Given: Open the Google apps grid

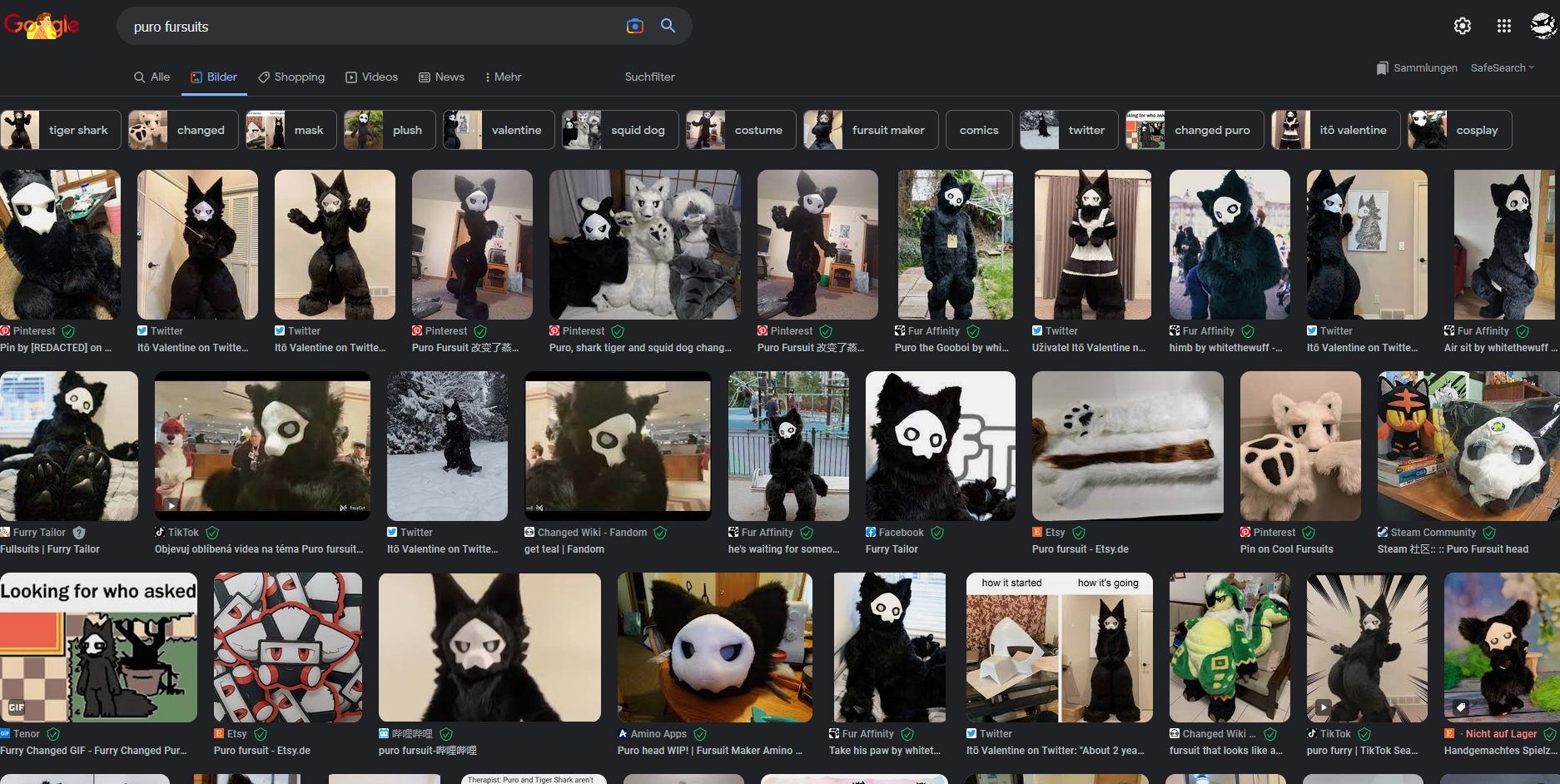Looking at the screenshot, I should click(x=1504, y=26).
